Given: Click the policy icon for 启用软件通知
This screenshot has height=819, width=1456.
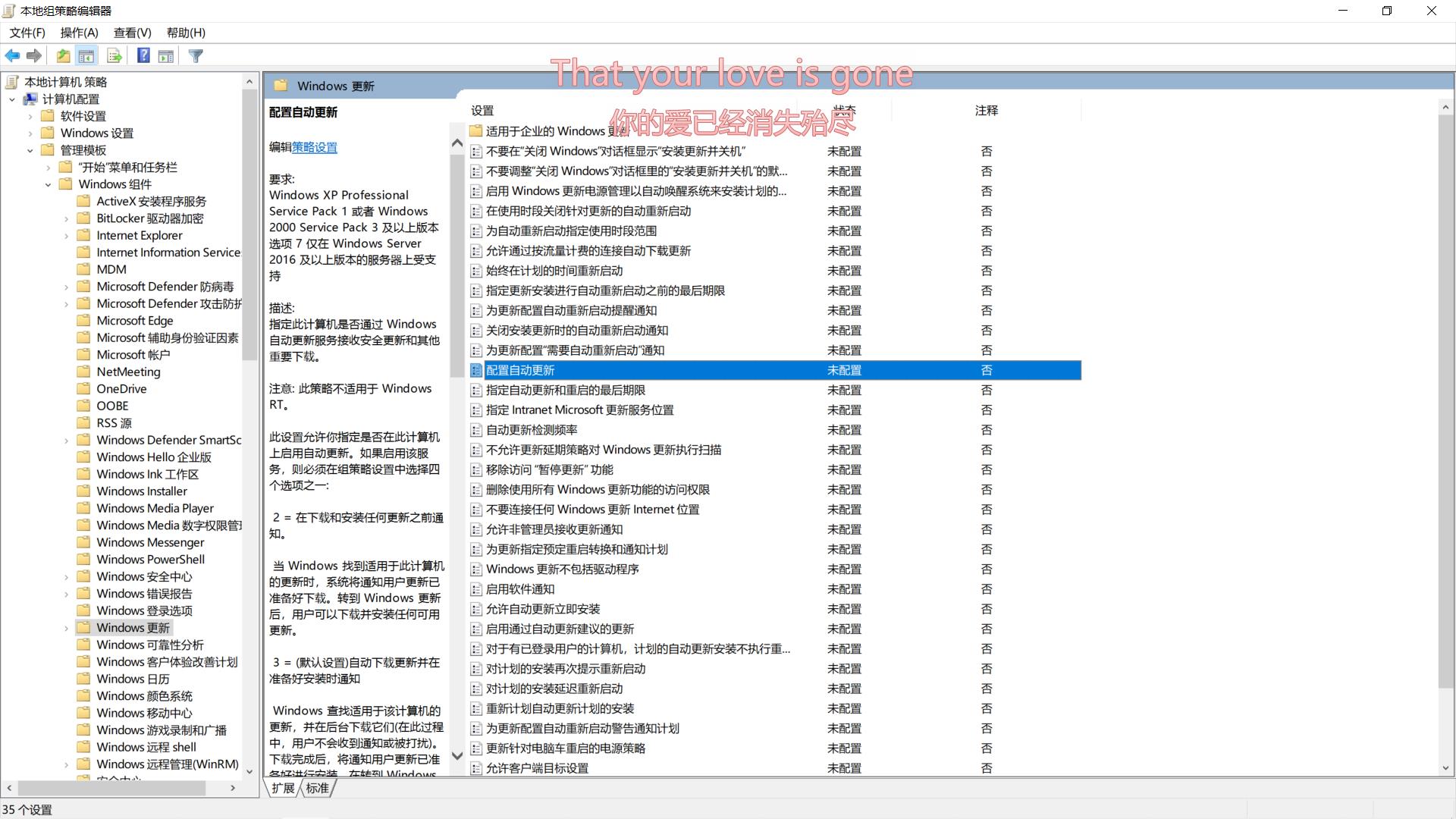Looking at the screenshot, I should point(476,589).
